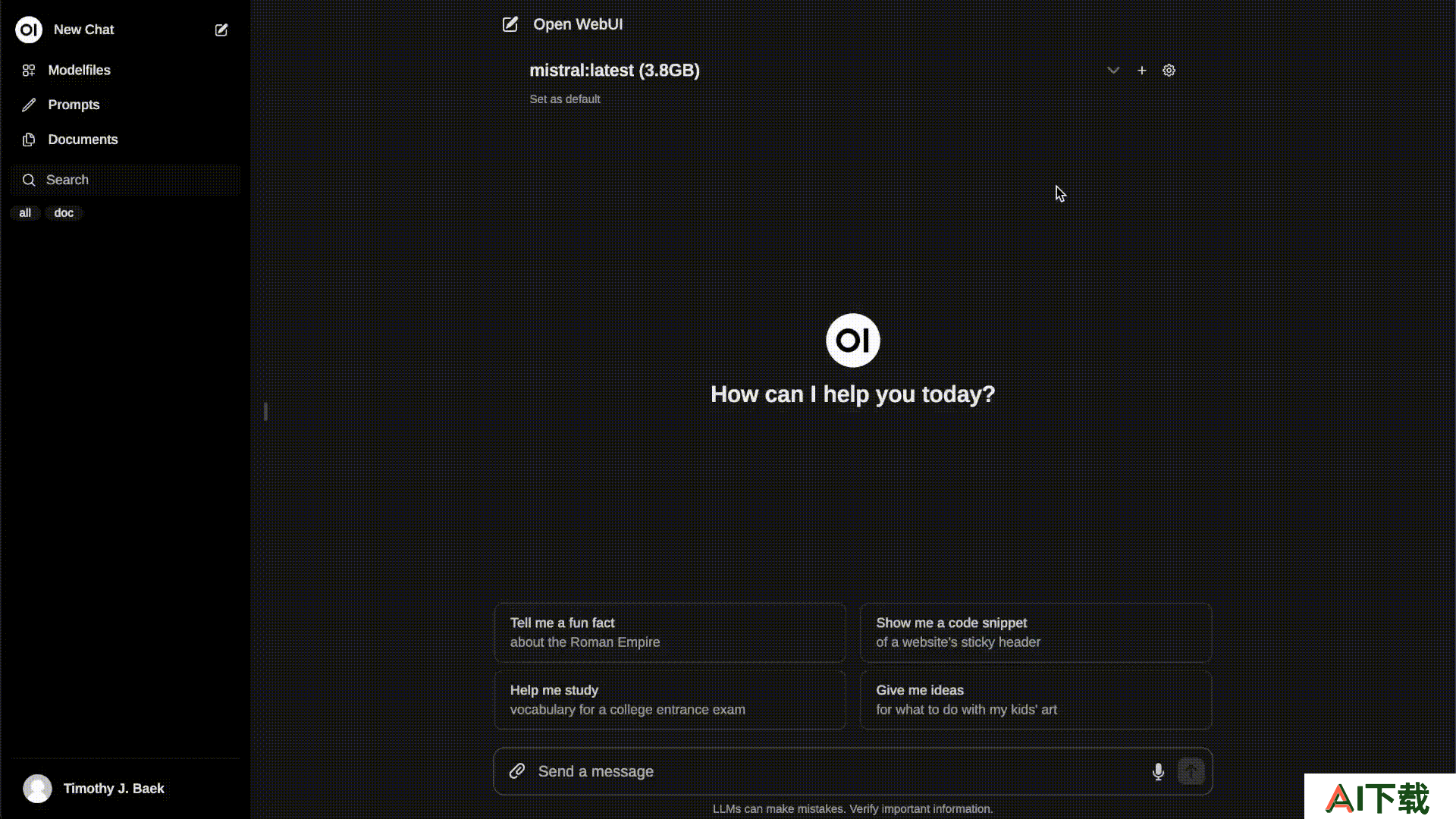This screenshot has height=819, width=1456.
Task: Open the Documents section
Action: [125, 140]
